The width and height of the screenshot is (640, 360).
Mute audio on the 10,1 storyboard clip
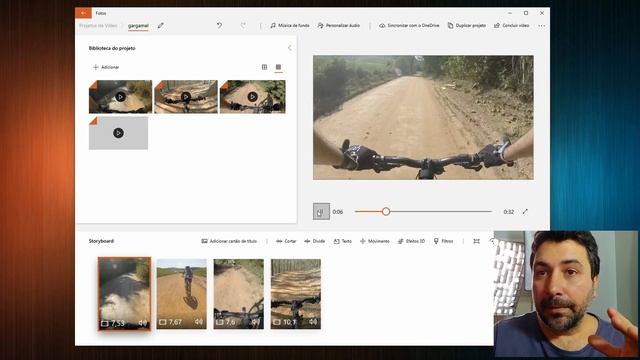(313, 322)
